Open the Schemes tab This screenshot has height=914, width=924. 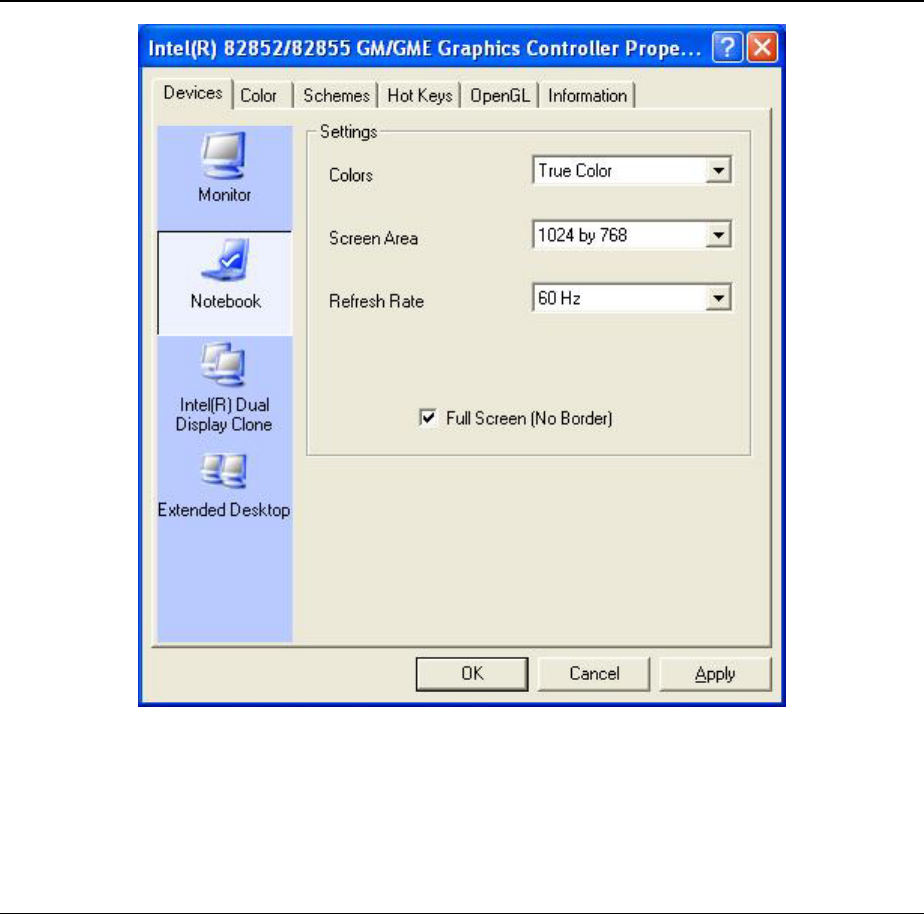pos(336,95)
